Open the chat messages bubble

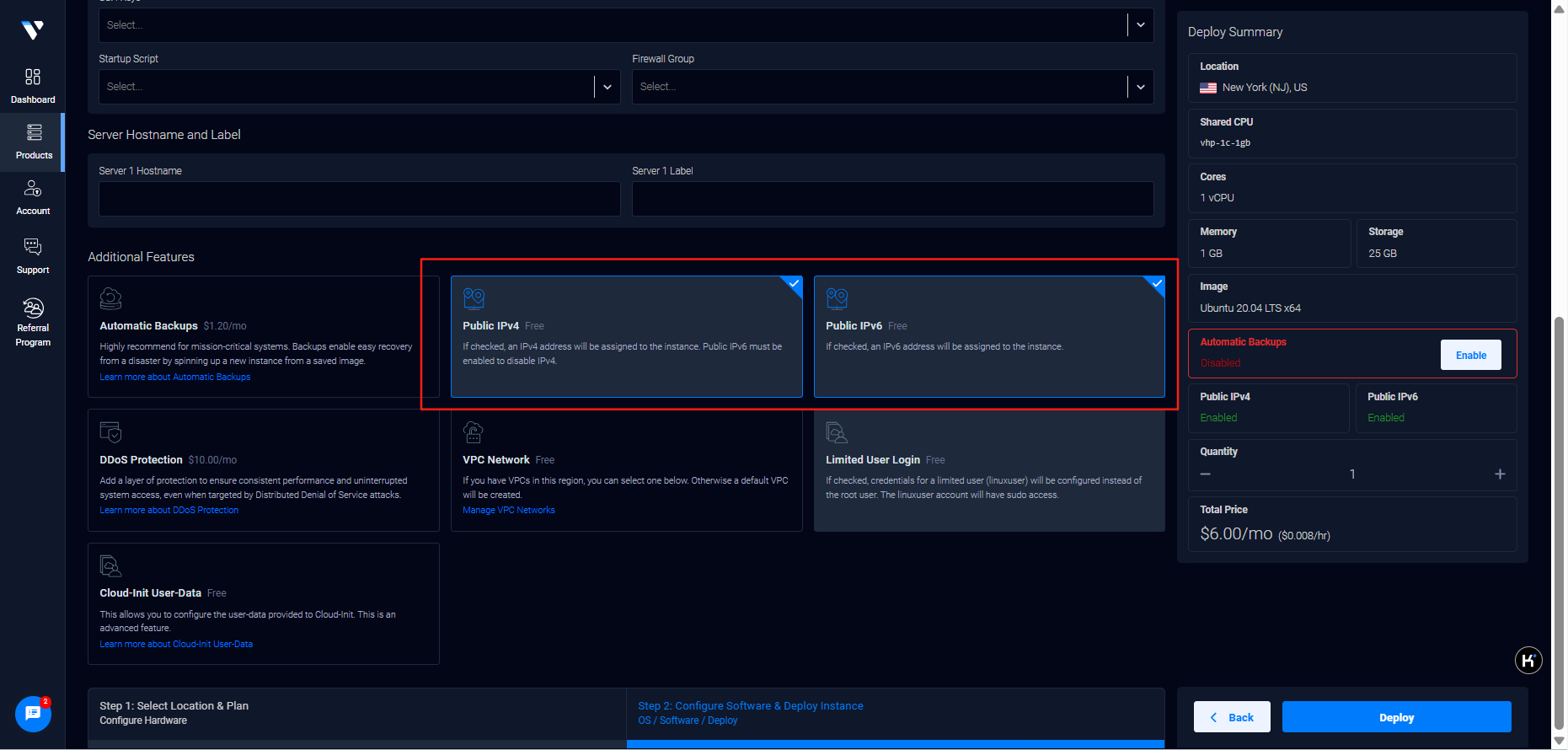(x=33, y=714)
